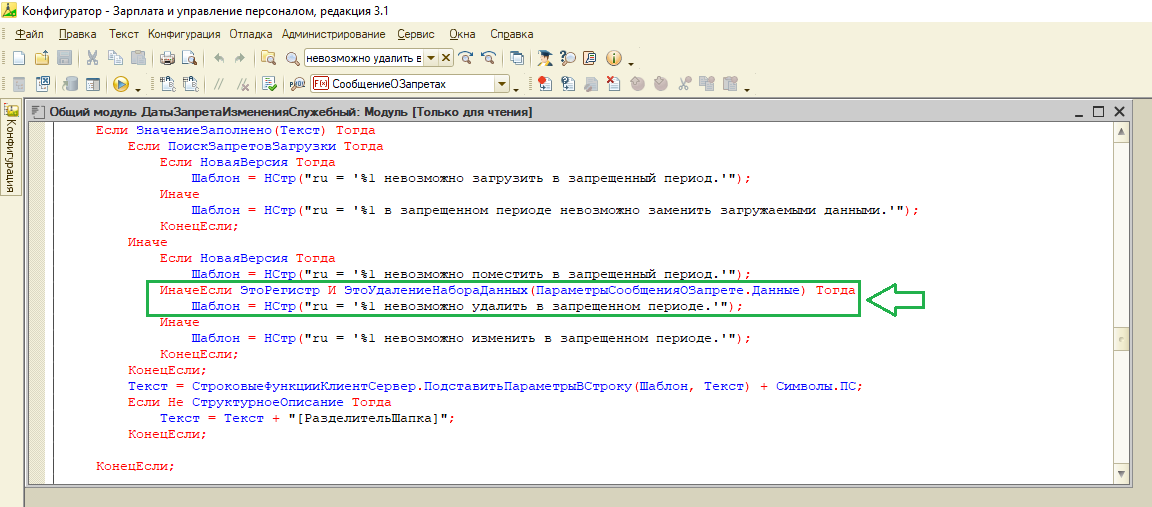Image resolution: width=1152 pixels, height=507 pixels.
Task: Click the Print icon in the toolbar
Action: [x=168, y=58]
